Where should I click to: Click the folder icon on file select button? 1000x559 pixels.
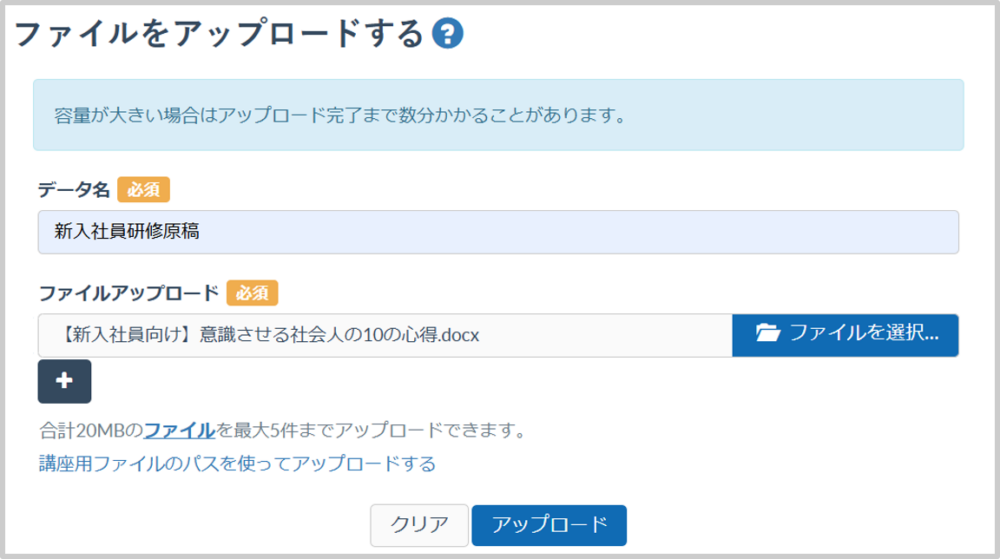point(767,334)
